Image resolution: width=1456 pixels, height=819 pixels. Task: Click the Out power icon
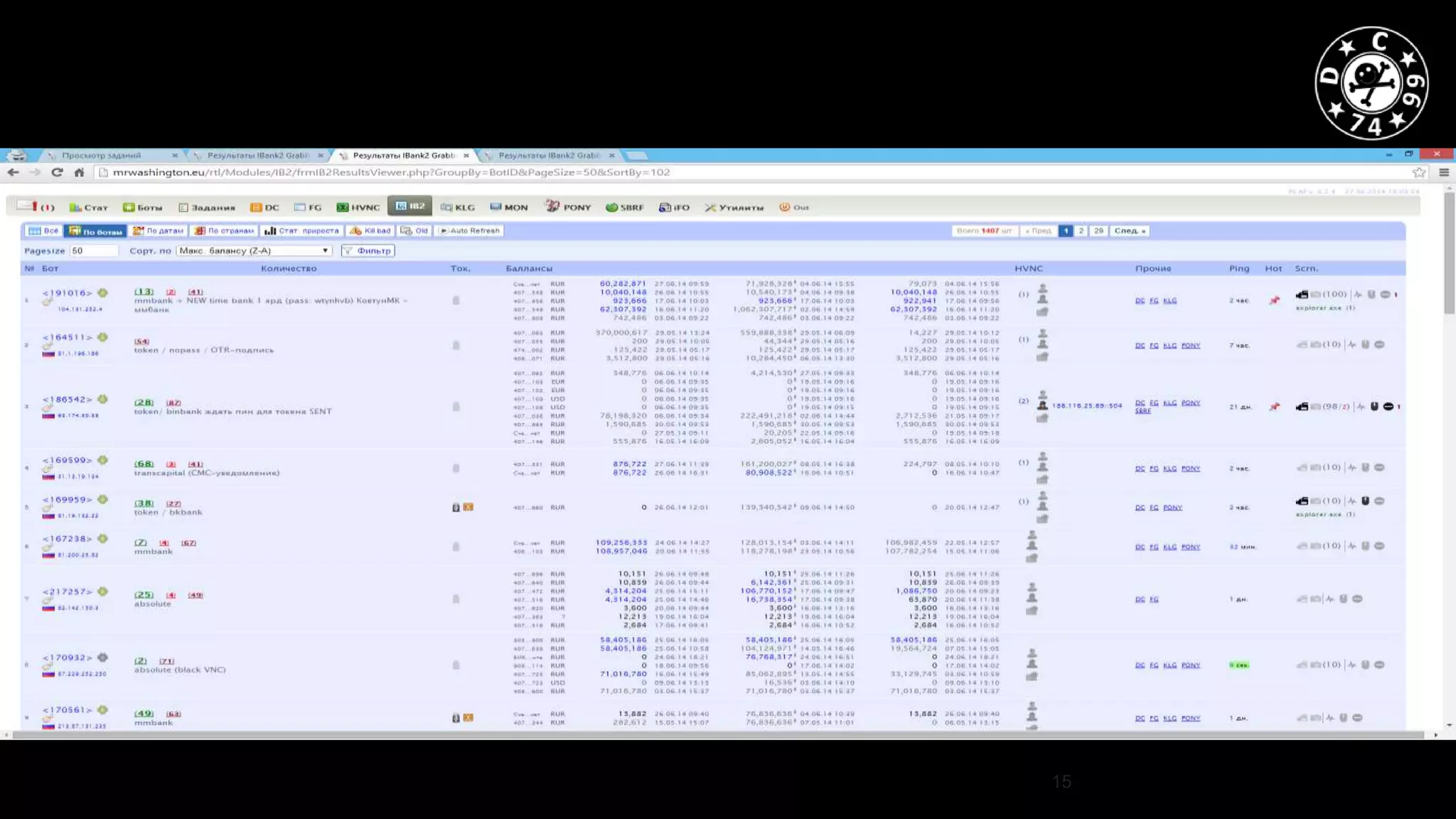(785, 207)
